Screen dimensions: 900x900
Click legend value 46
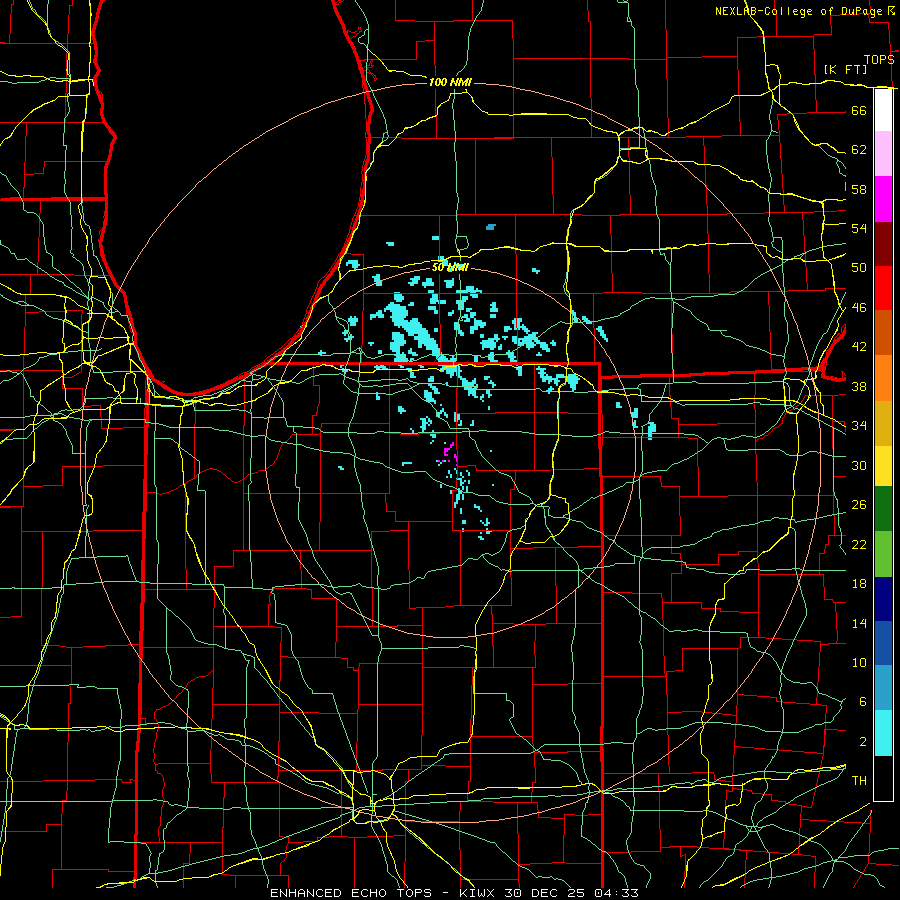pos(859,308)
